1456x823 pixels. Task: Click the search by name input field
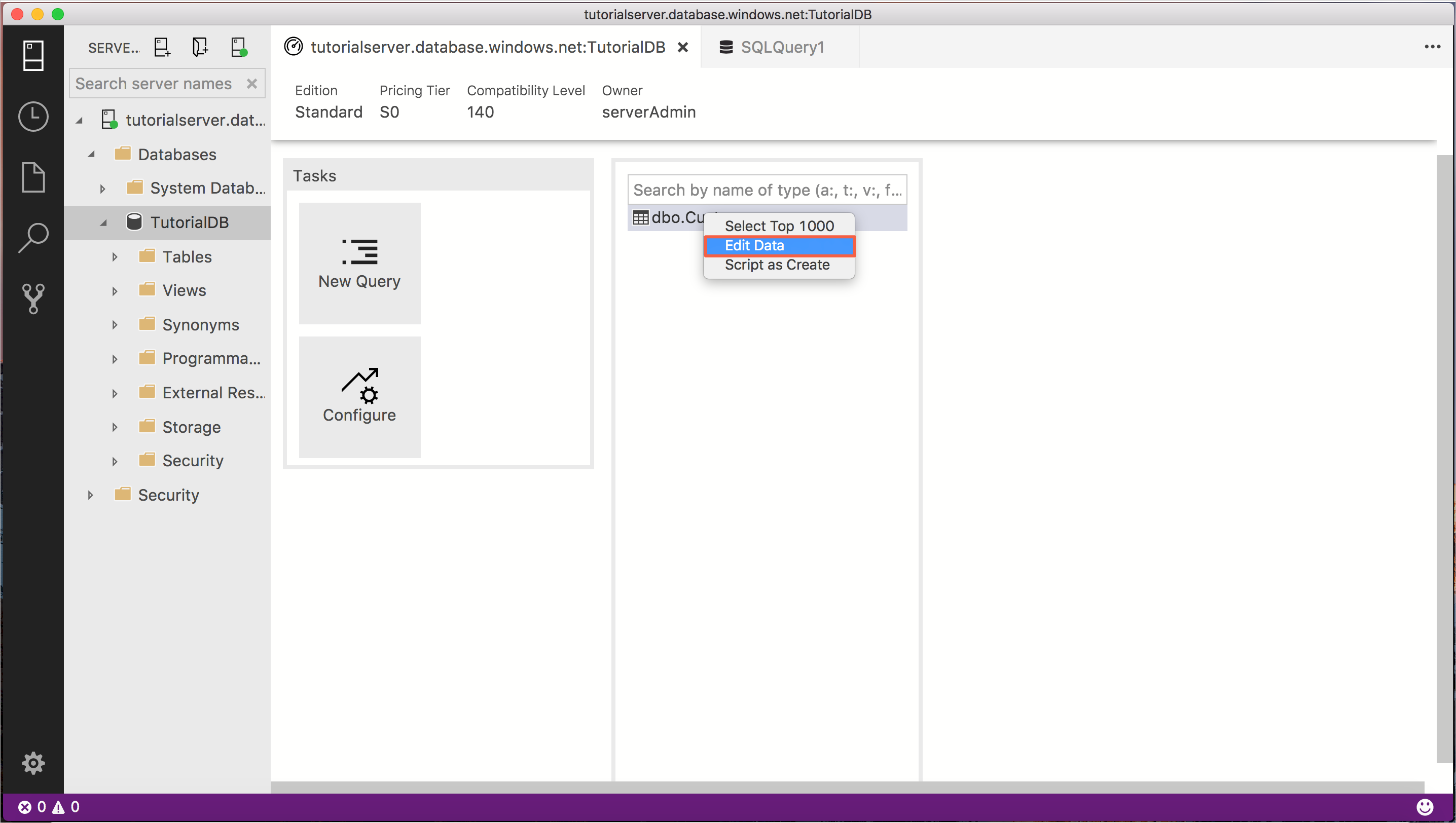tap(767, 190)
